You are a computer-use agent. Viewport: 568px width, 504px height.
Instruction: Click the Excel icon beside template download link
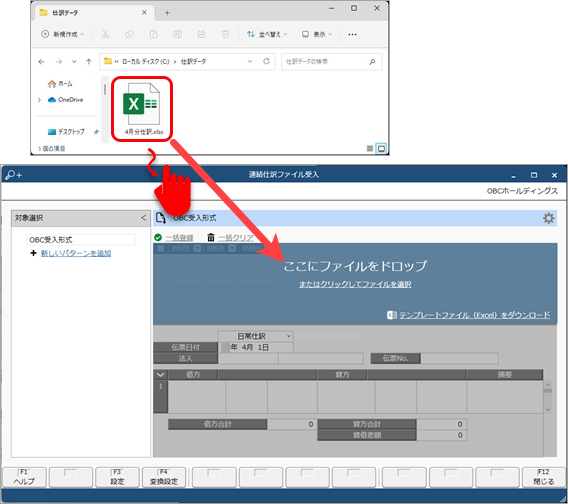coord(392,315)
